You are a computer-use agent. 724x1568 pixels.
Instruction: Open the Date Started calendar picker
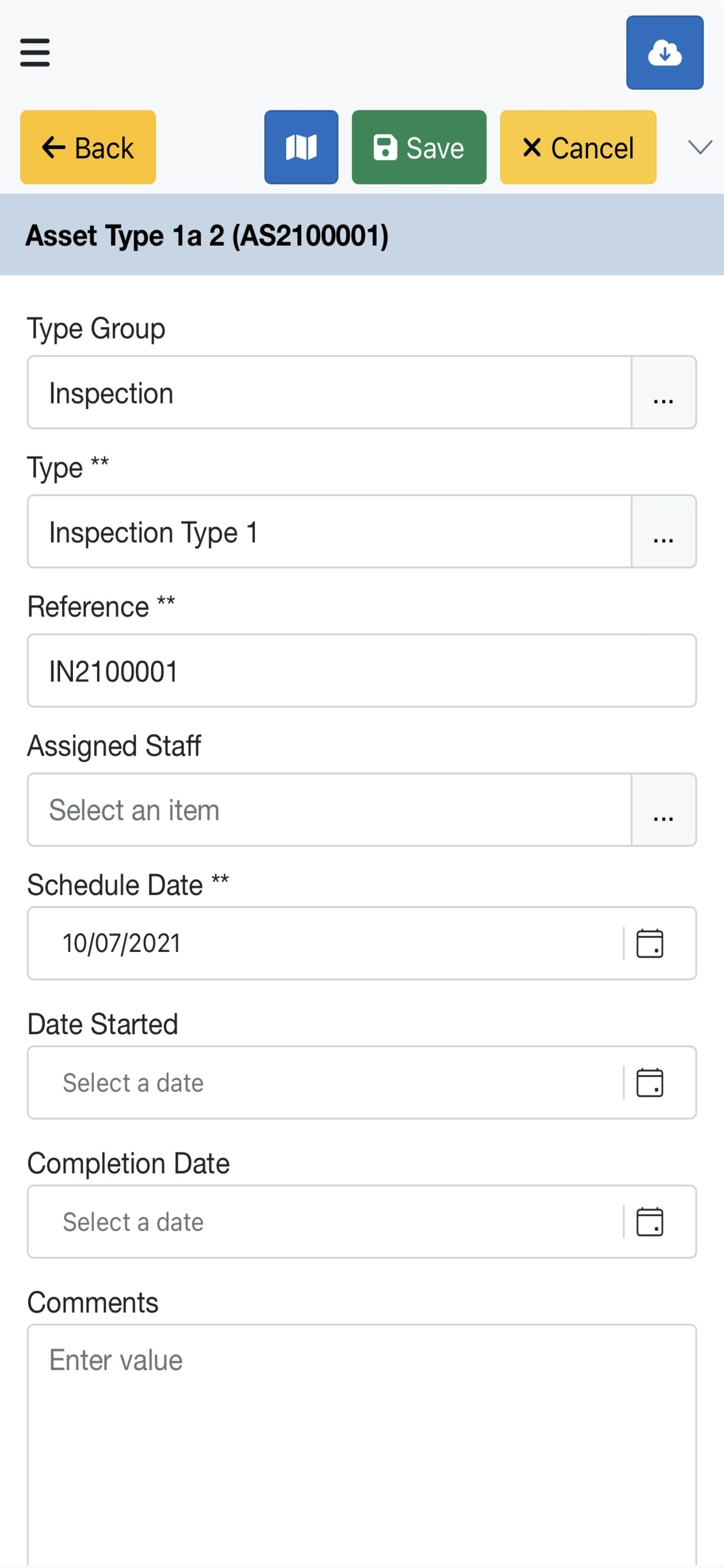(x=649, y=1082)
